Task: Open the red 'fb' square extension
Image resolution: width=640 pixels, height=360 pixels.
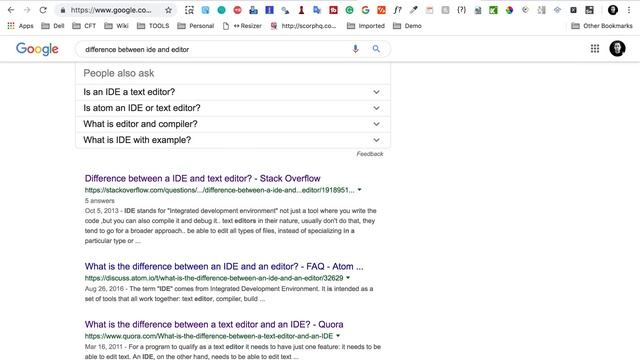Action: [x=333, y=10]
